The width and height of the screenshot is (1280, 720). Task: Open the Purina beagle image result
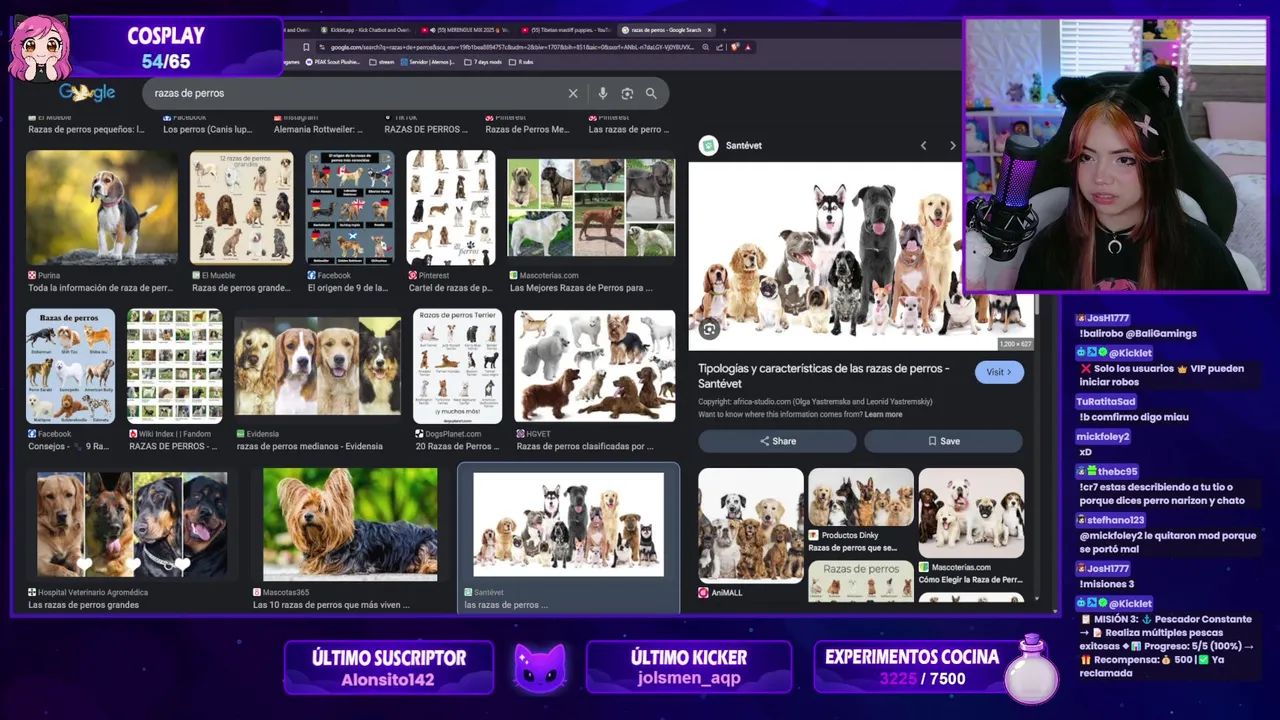click(101, 207)
